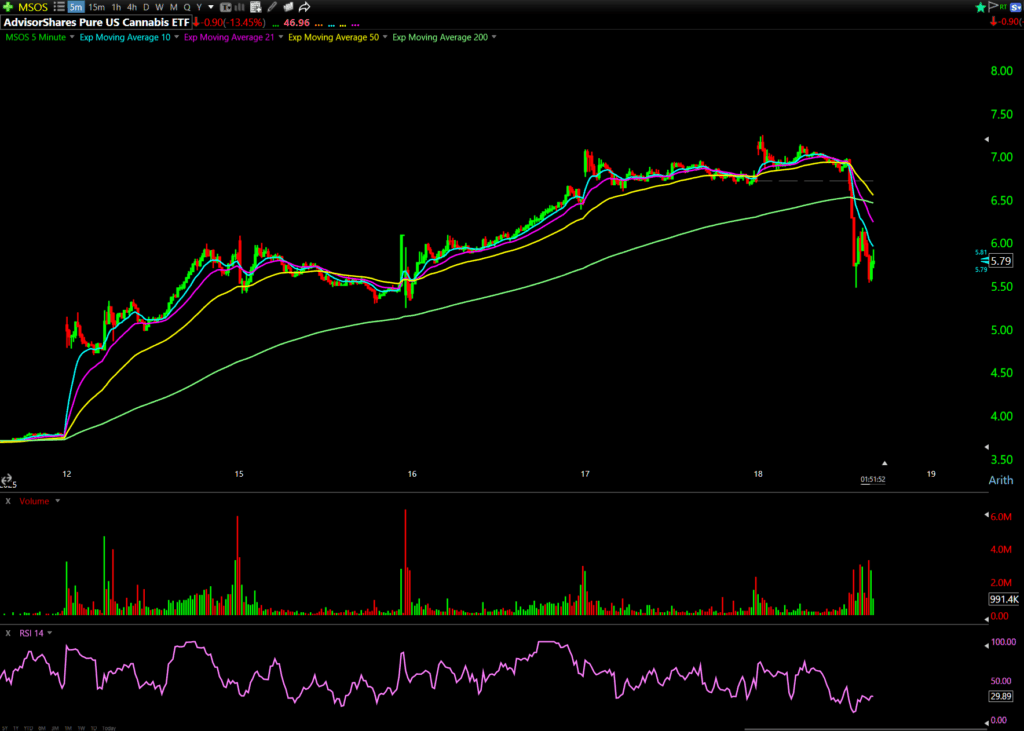Select the pencil drawing tool
Screen dimensions: 1024x731
(x=272, y=7)
